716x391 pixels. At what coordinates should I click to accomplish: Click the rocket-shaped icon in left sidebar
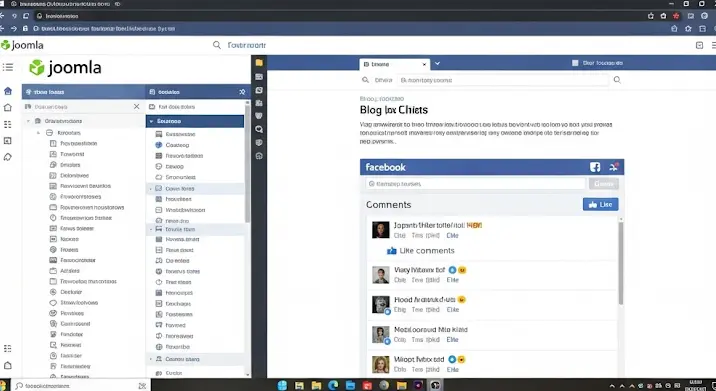(x=8, y=157)
